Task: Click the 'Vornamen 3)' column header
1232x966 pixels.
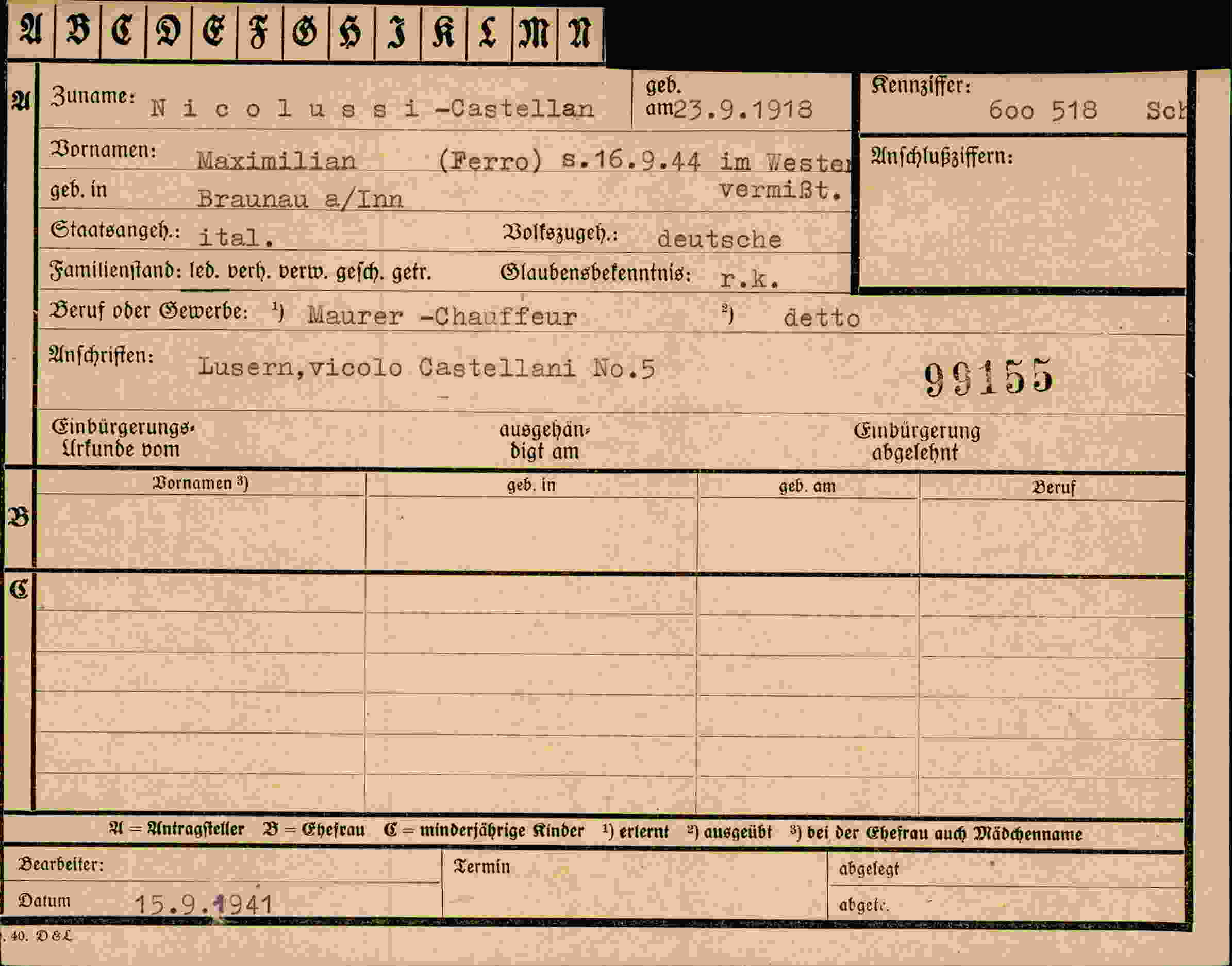Action: [x=200, y=484]
